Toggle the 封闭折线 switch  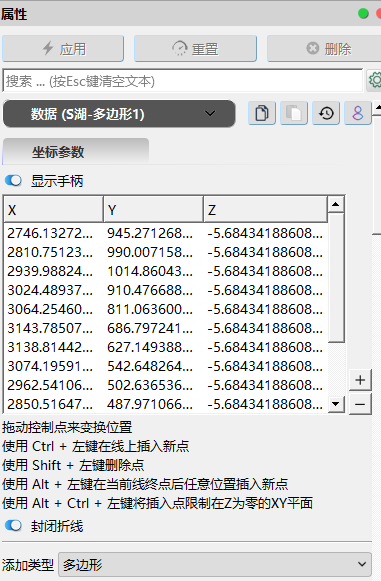click(x=14, y=526)
